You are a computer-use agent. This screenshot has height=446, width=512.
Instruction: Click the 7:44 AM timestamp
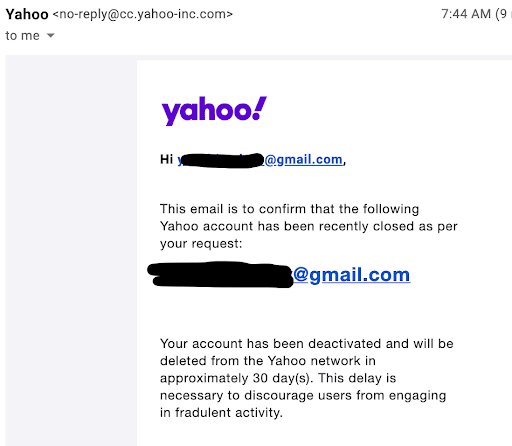pyautogui.click(x=466, y=14)
